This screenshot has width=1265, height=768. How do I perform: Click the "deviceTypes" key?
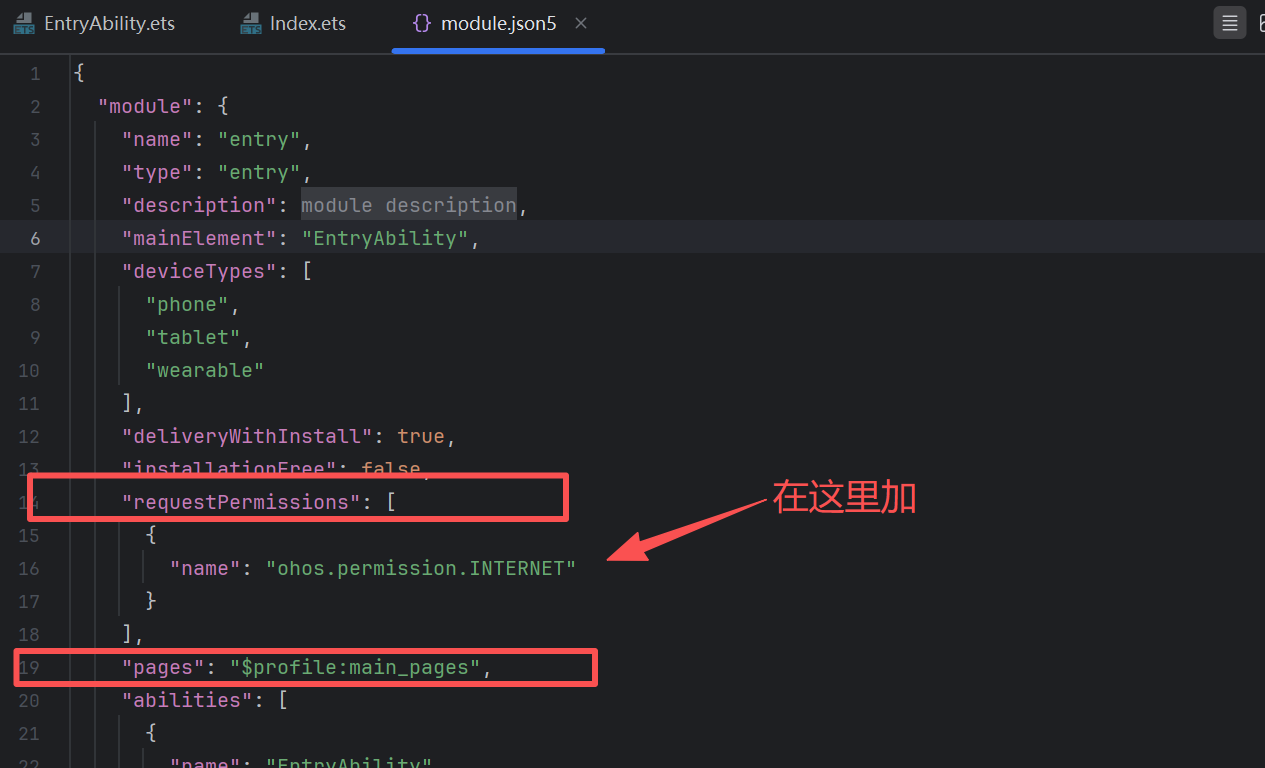[199, 271]
